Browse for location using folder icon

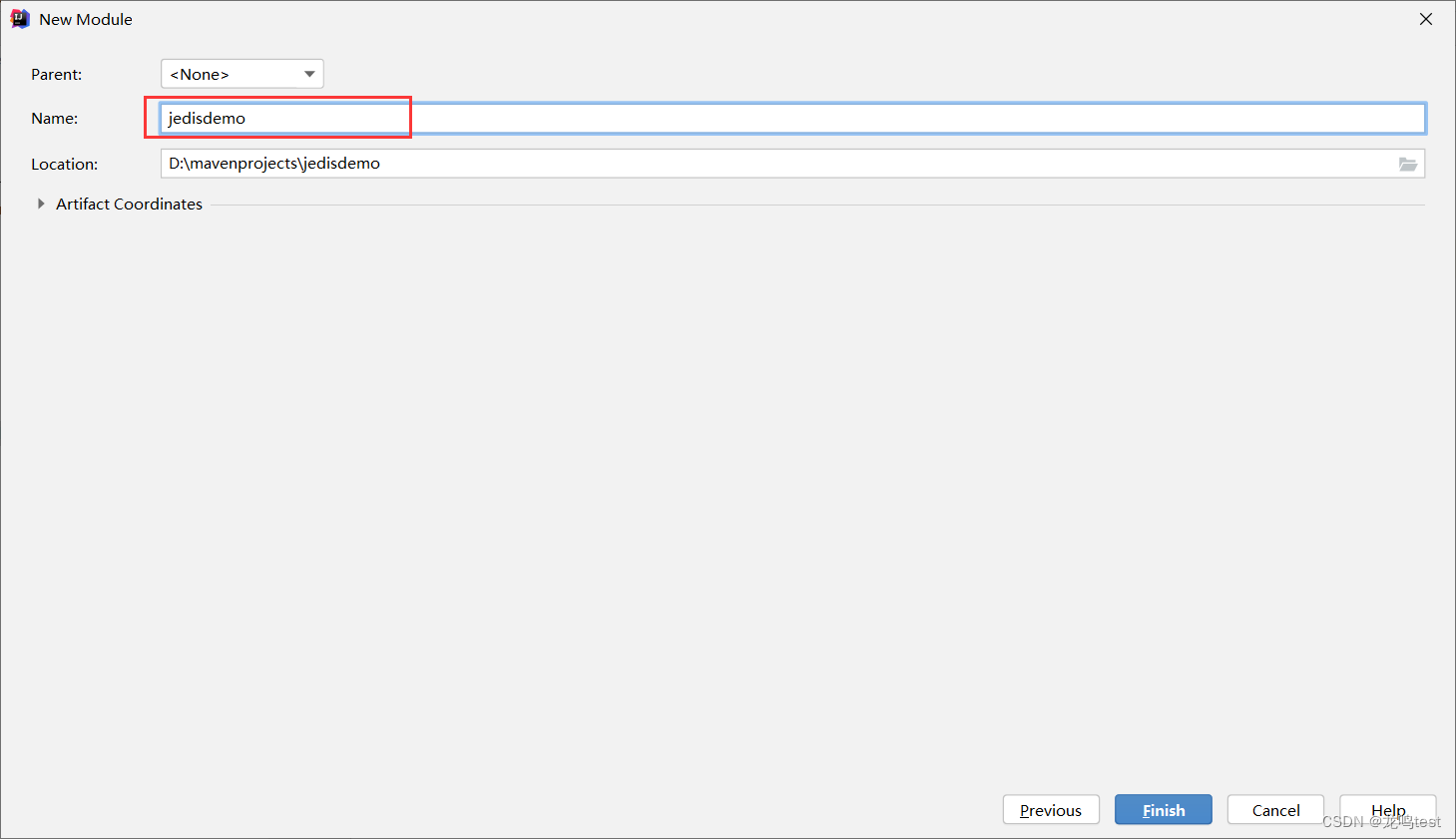click(1408, 165)
